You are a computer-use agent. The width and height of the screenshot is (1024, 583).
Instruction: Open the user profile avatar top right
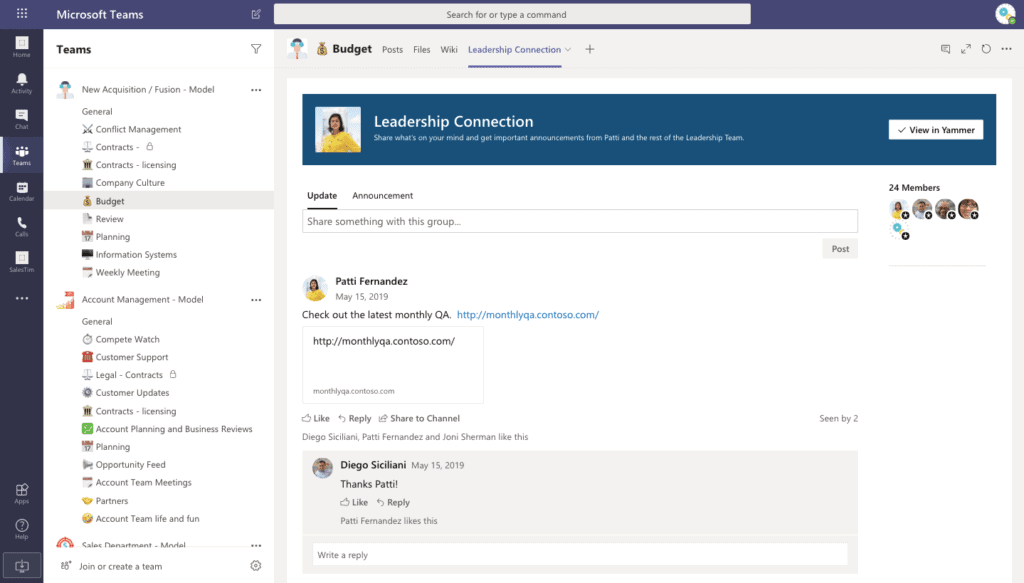pos(1005,14)
